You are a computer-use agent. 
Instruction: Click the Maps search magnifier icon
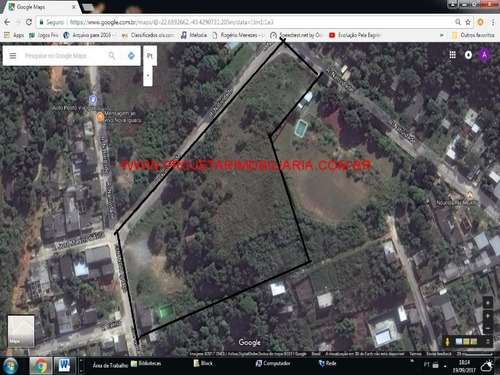tap(112, 56)
